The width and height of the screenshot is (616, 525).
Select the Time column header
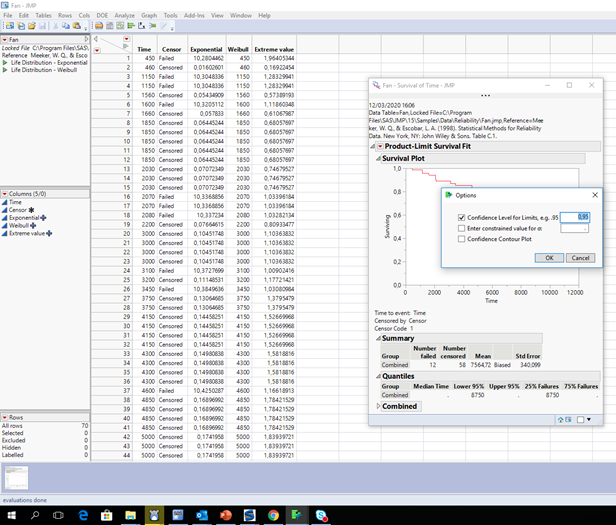144,50
